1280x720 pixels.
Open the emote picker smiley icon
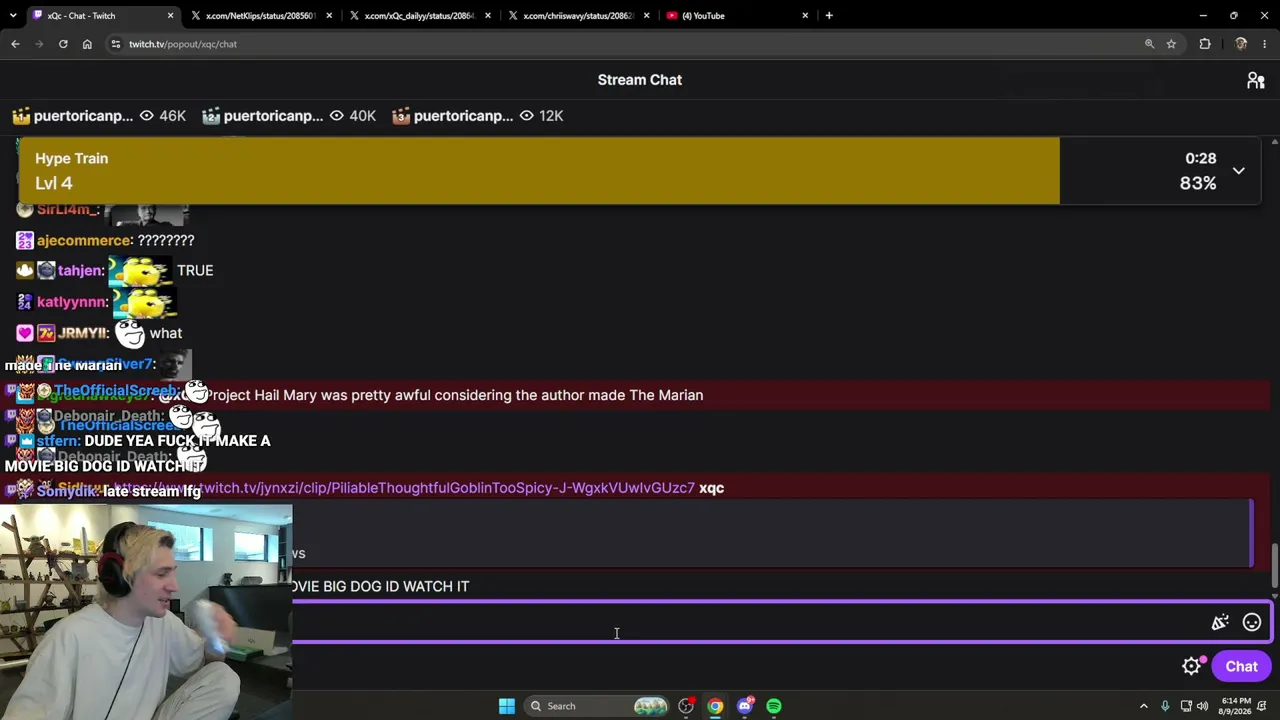click(1252, 623)
